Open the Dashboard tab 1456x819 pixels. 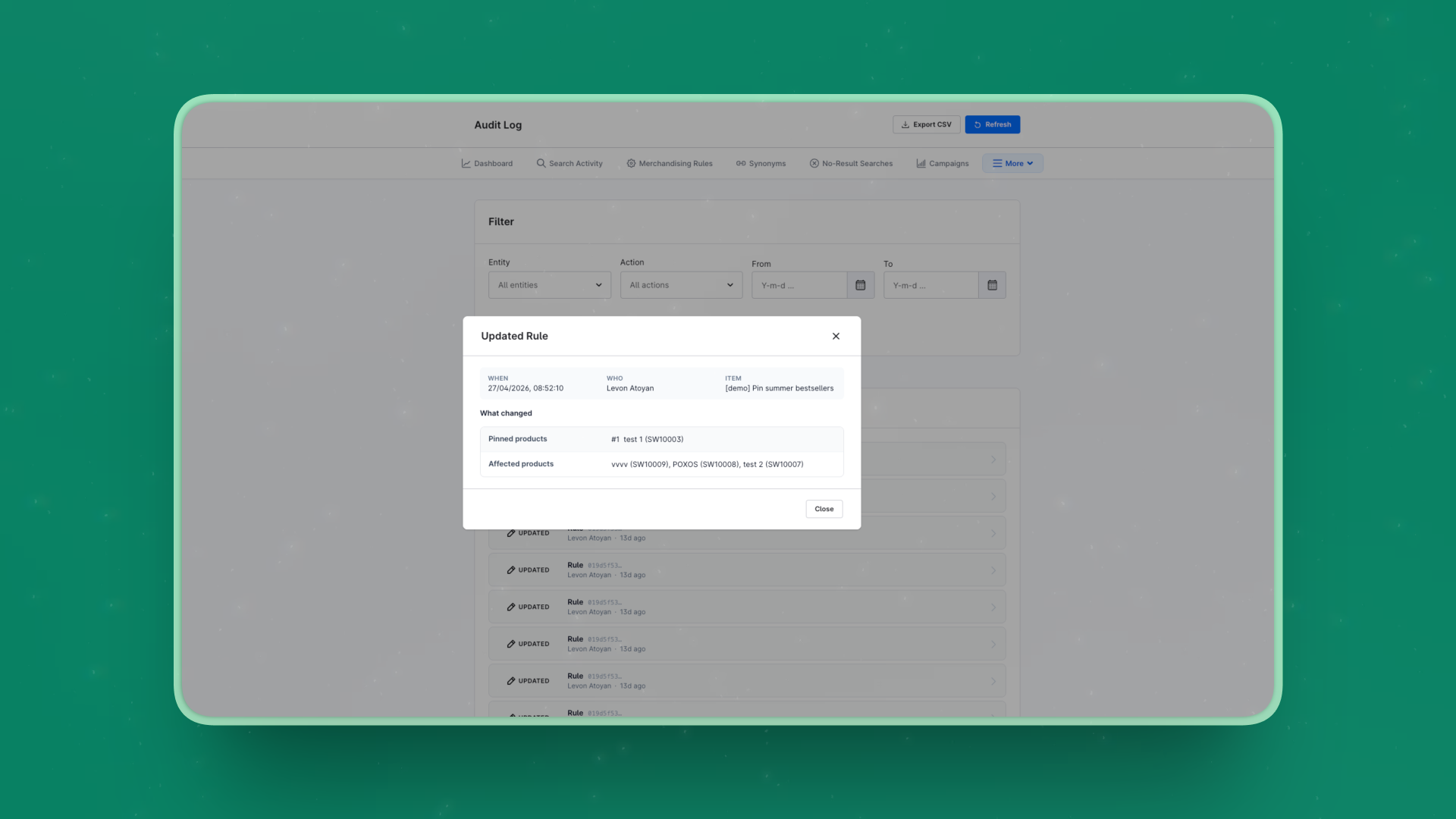487,163
